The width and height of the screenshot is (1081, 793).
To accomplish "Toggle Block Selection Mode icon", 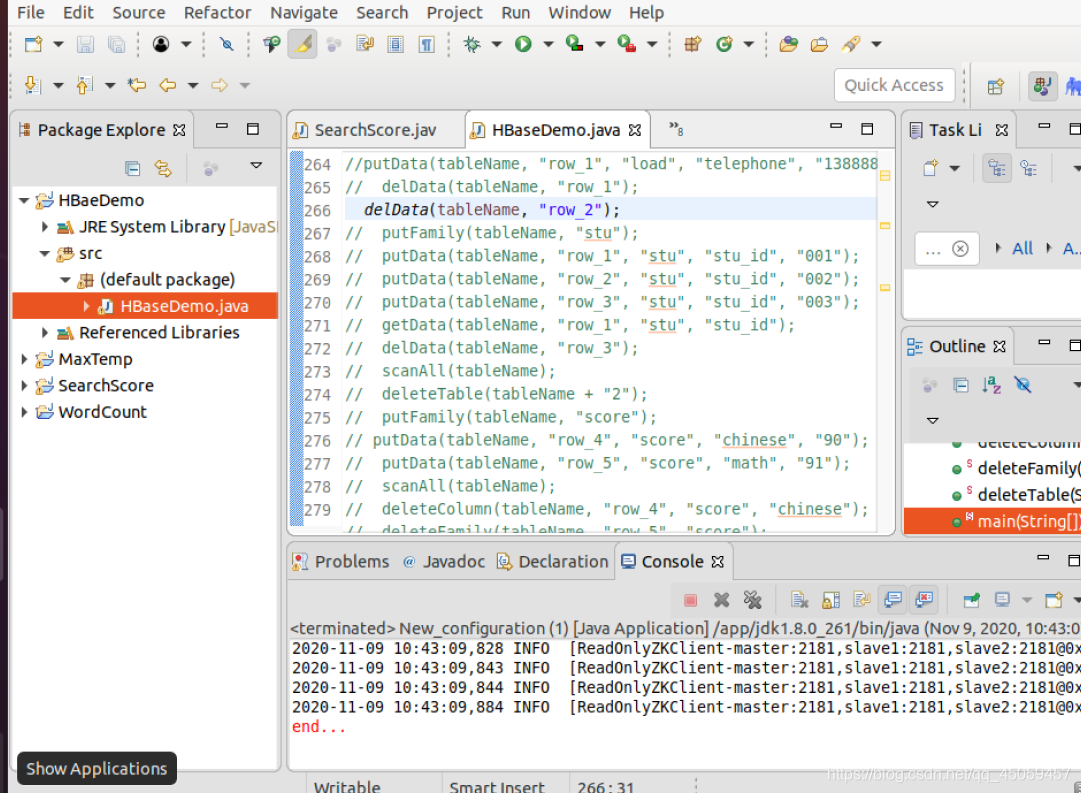I will [x=395, y=44].
